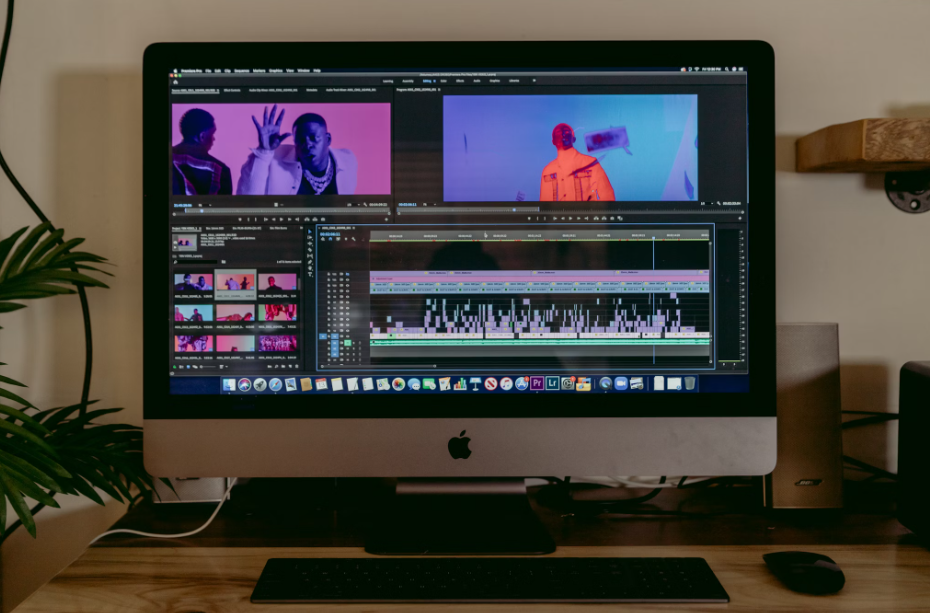930x613 pixels.
Task: Switch to Audio workspace tab
Action: (x=476, y=81)
